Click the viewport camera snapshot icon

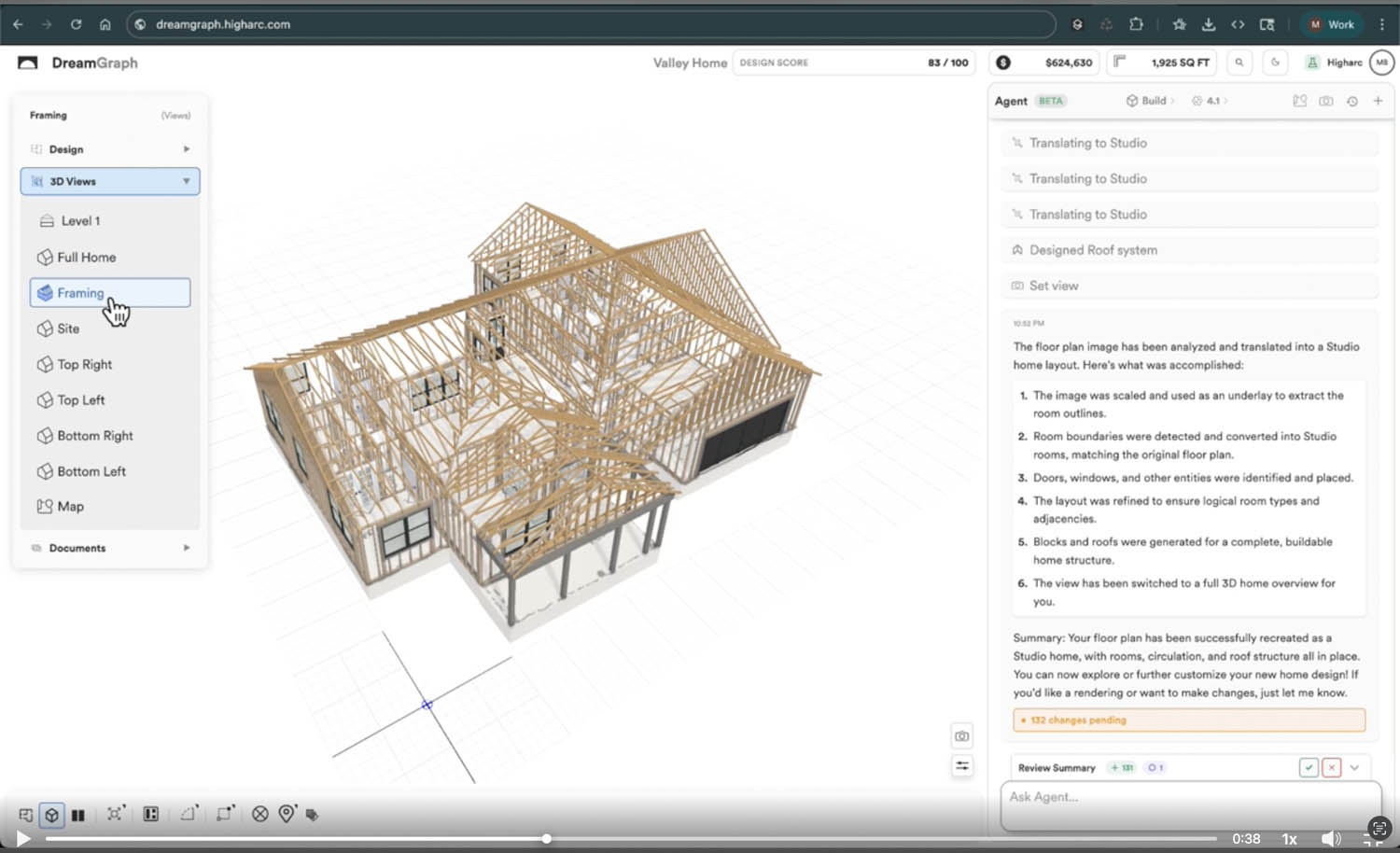coord(961,736)
